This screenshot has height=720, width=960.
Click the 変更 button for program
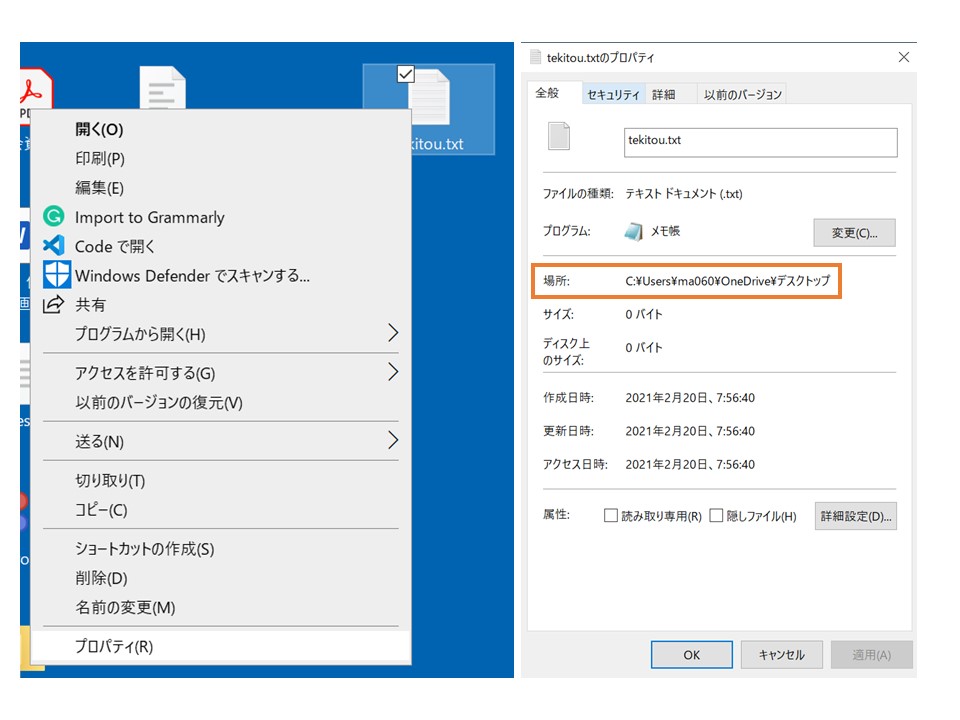tap(854, 232)
